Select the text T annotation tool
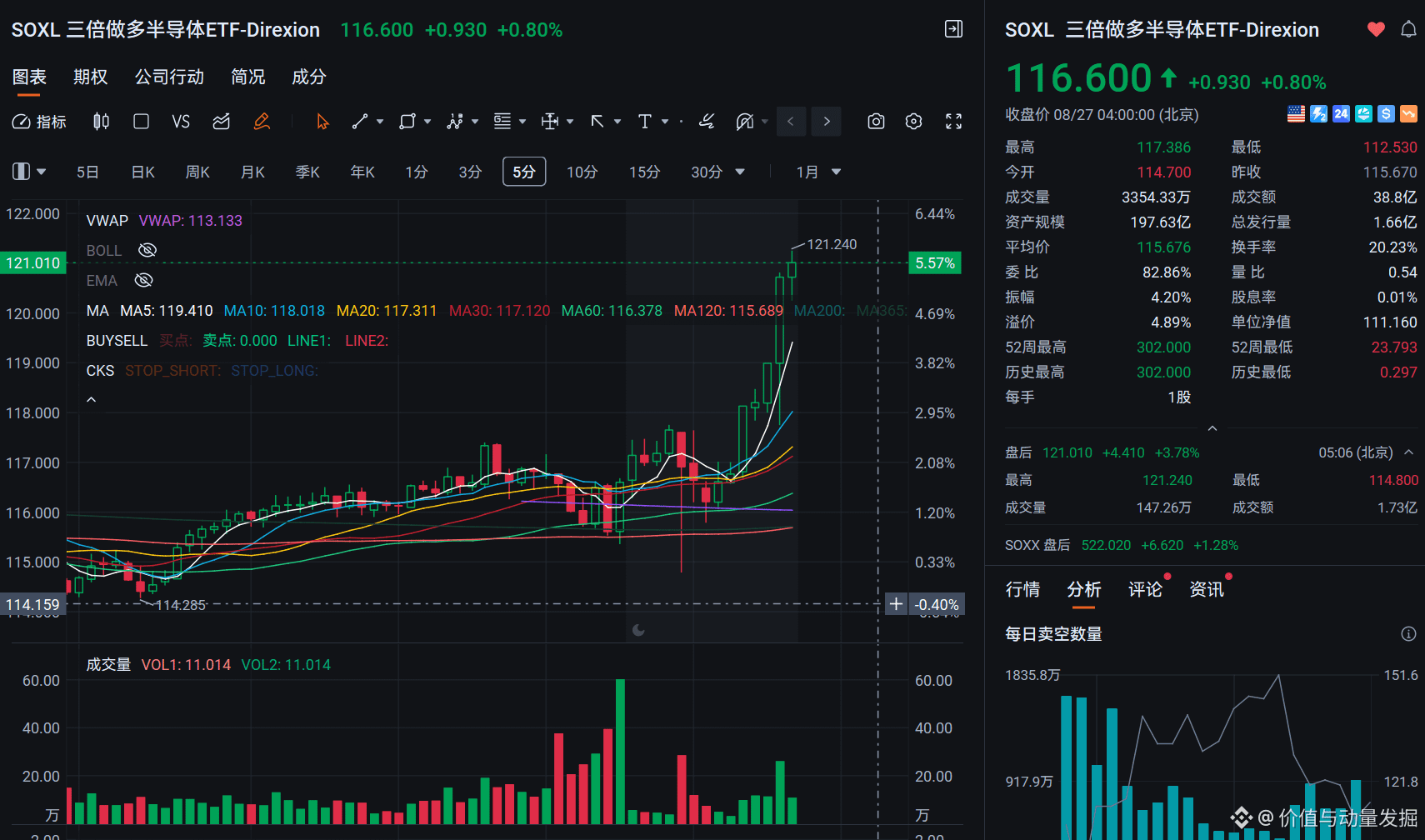The height and width of the screenshot is (840, 1425). coord(645,122)
